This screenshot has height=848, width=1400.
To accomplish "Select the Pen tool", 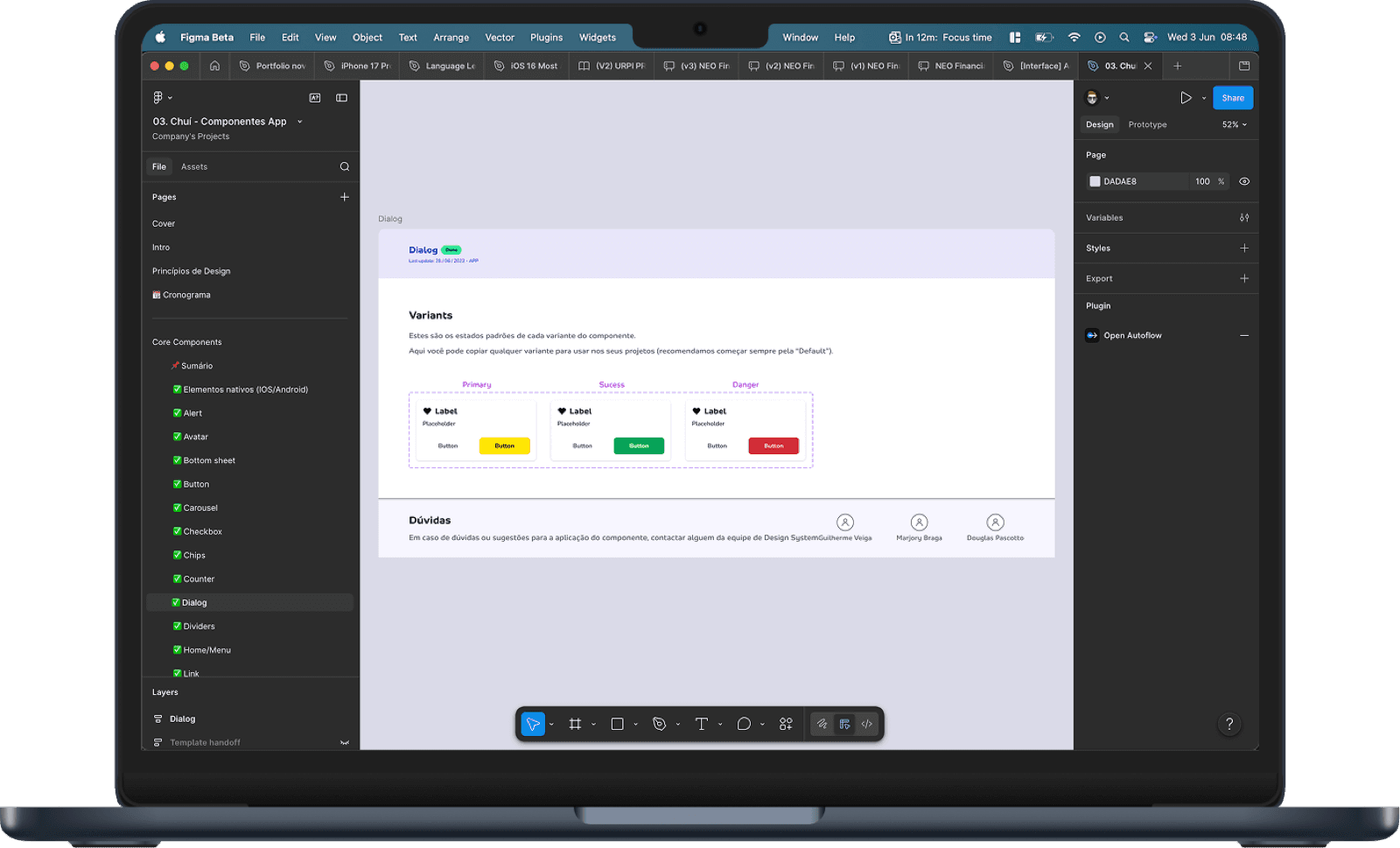I will click(660, 724).
